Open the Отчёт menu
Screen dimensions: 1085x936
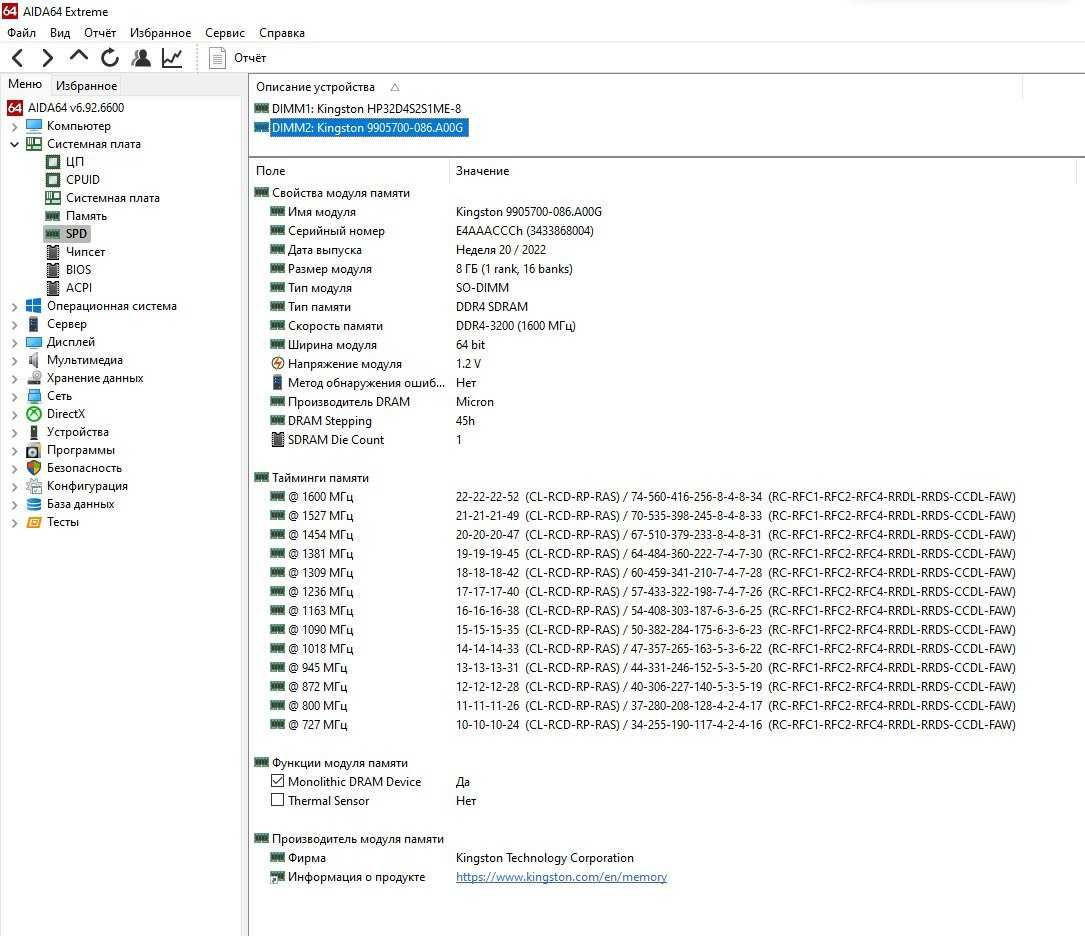point(100,33)
